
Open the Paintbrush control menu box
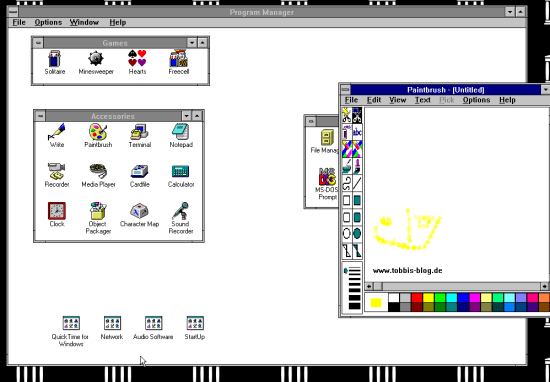point(346,89)
